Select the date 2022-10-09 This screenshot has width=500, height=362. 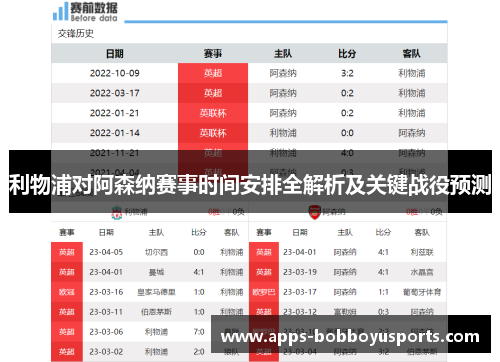coord(115,73)
